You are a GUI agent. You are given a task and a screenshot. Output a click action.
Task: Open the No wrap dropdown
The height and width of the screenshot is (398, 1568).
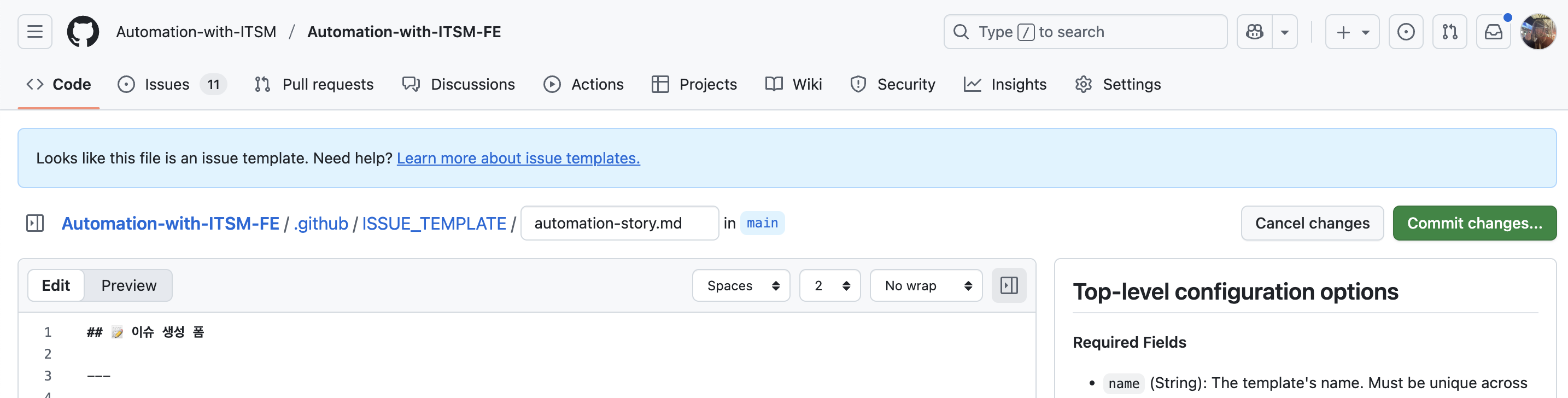click(x=926, y=285)
